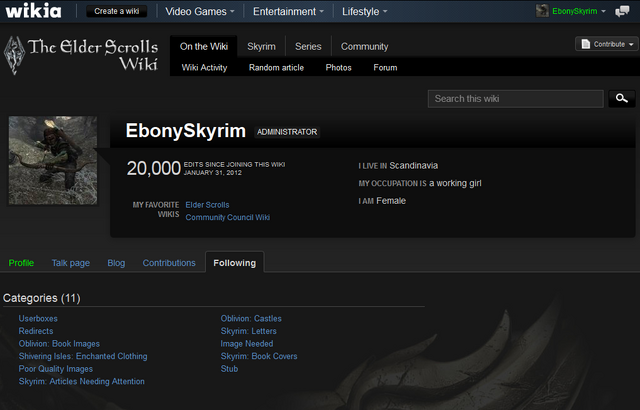Image resolution: width=640 pixels, height=410 pixels.
Task: Go to Random article
Action: tap(276, 68)
